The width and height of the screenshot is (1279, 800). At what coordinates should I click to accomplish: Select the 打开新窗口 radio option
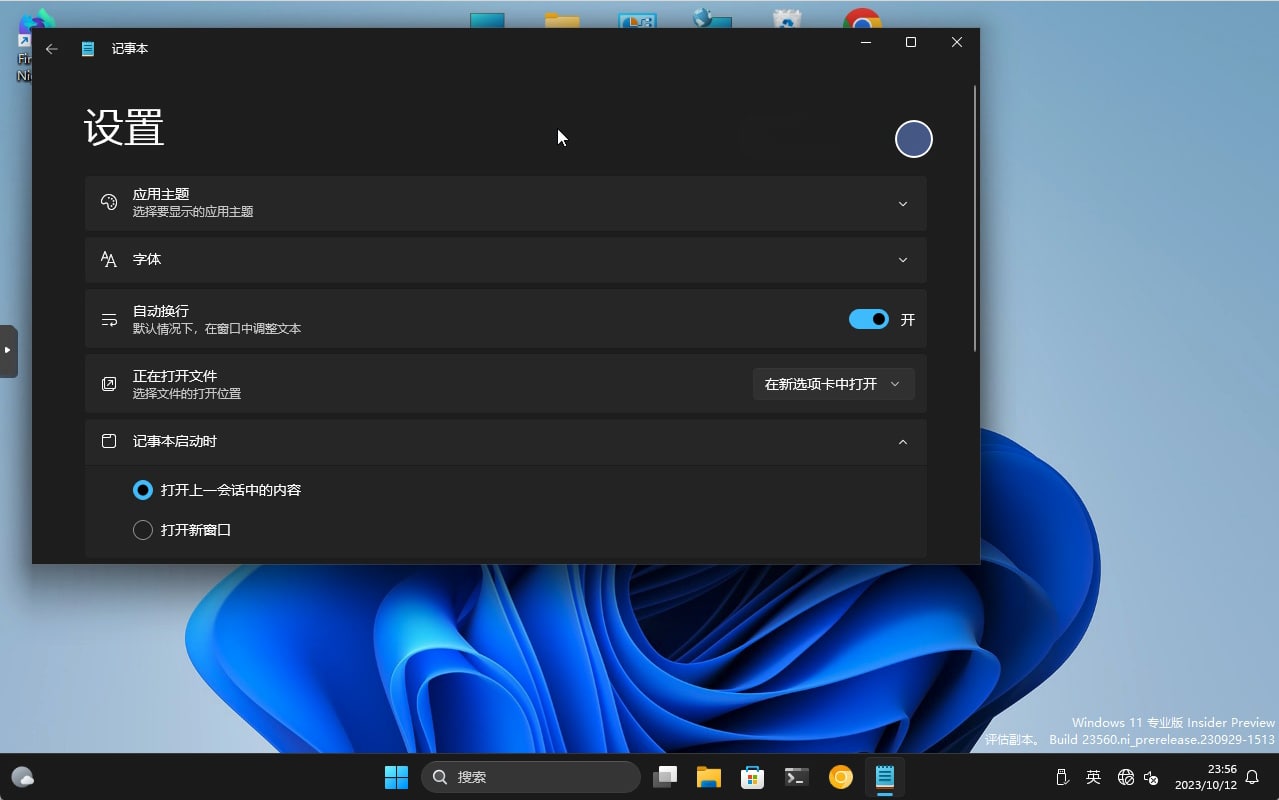coord(142,530)
